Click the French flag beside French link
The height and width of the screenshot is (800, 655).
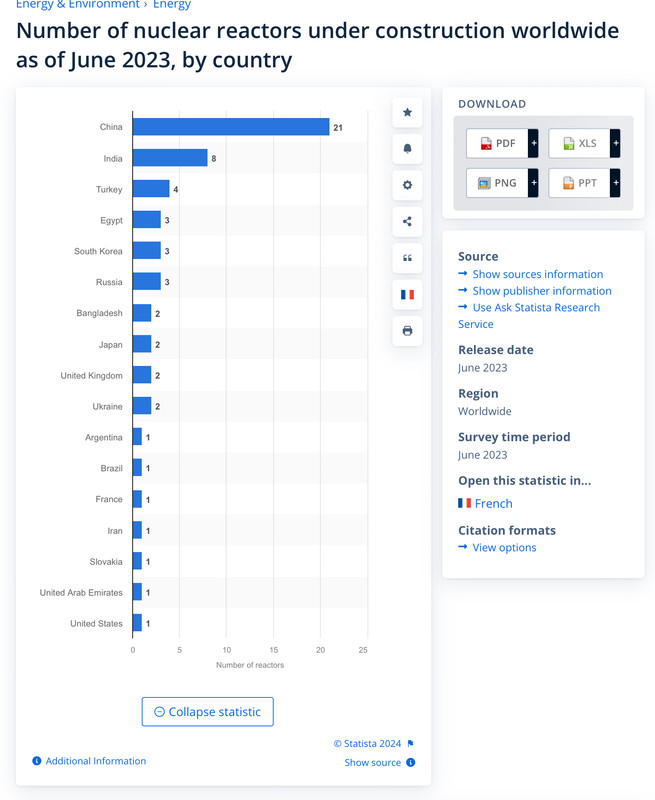point(464,503)
